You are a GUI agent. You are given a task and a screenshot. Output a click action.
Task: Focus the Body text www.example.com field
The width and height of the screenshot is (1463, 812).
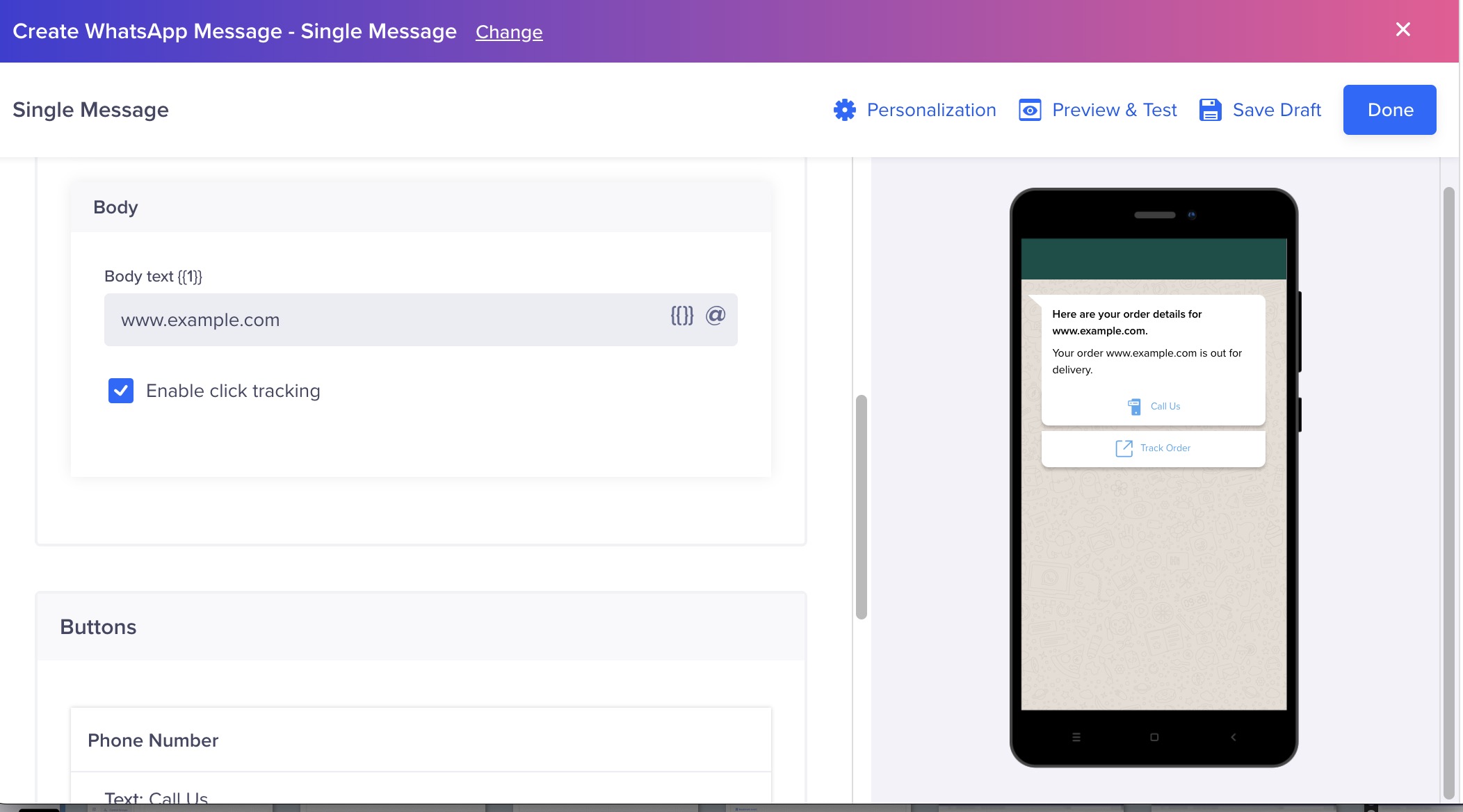pos(421,320)
